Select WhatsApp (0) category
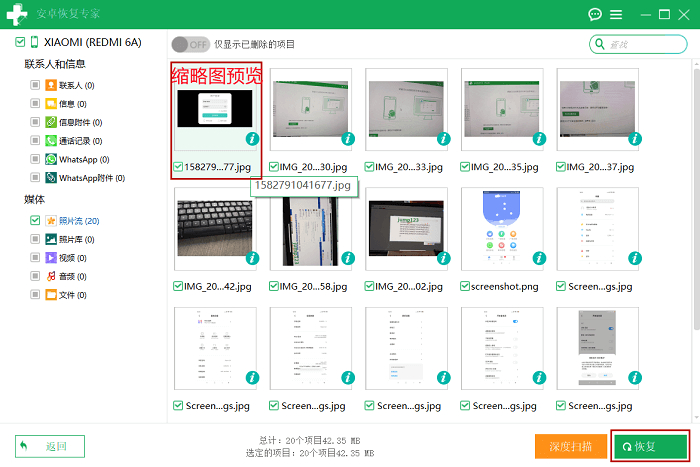Image resolution: width=700 pixels, height=467 pixels. (x=84, y=159)
